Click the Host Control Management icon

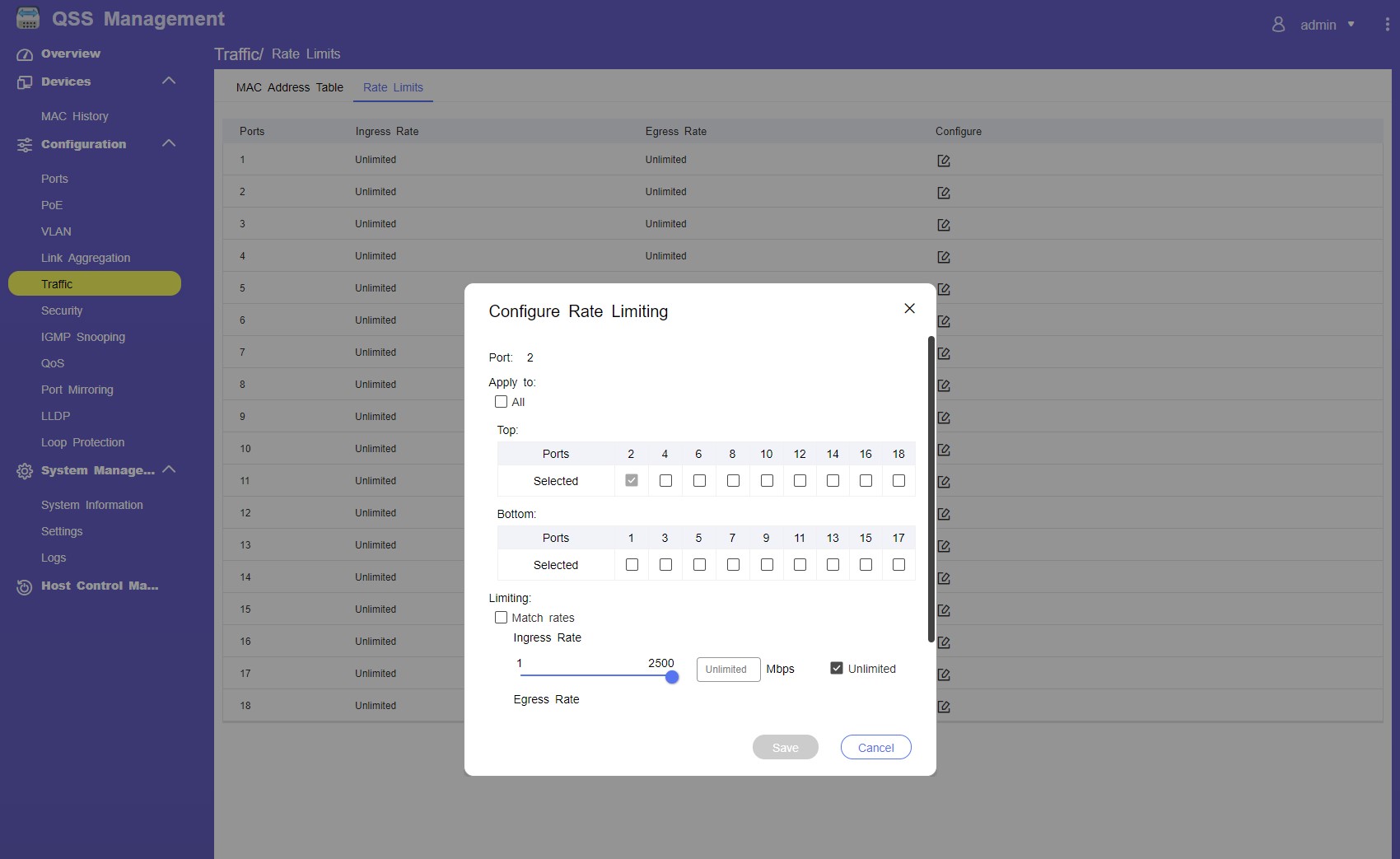pos(25,586)
